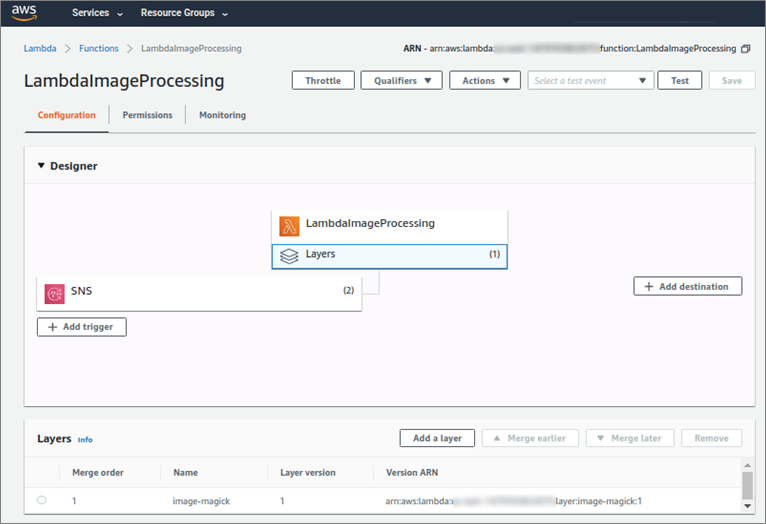Click Add destination
This screenshot has width=766, height=524.
coord(688,286)
